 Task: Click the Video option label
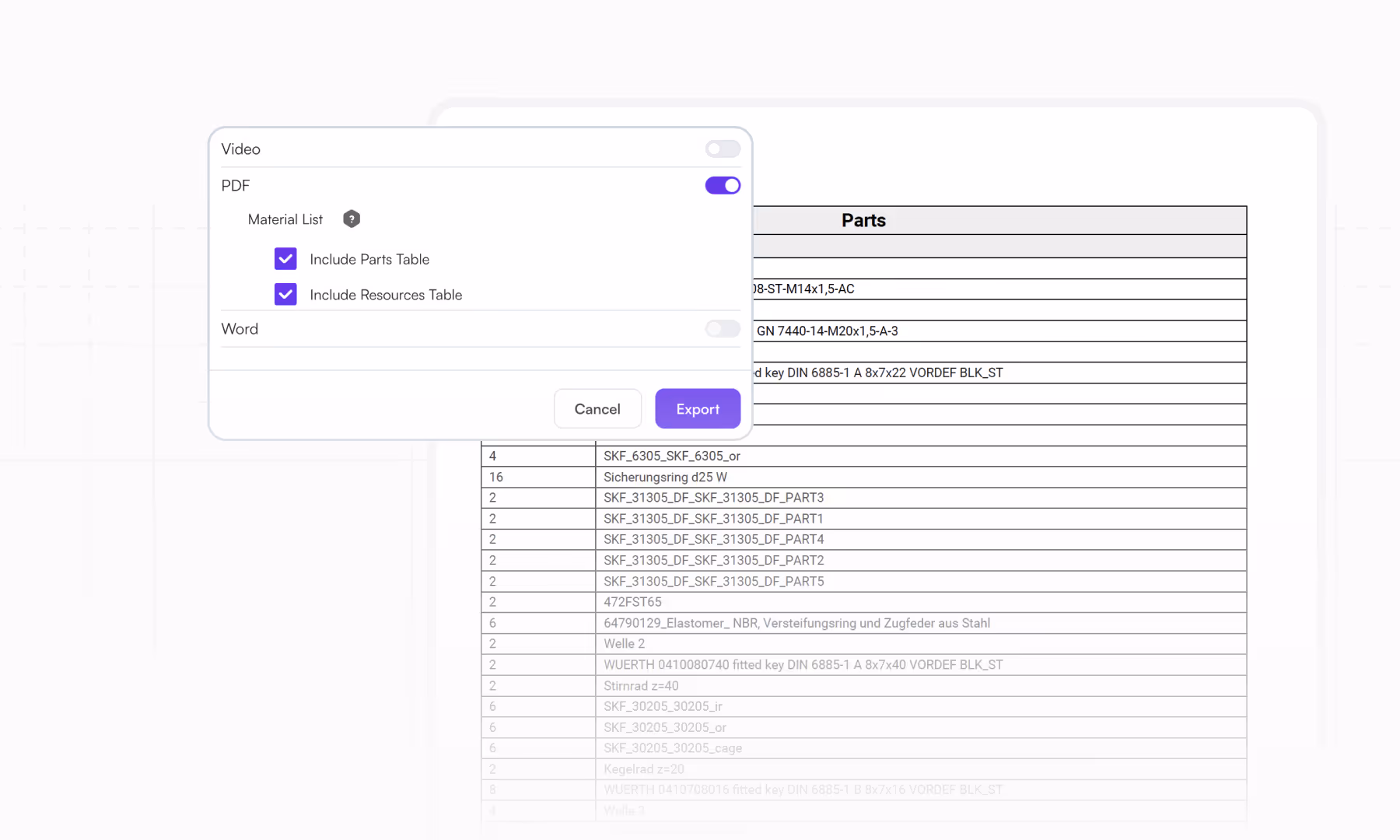(240, 149)
